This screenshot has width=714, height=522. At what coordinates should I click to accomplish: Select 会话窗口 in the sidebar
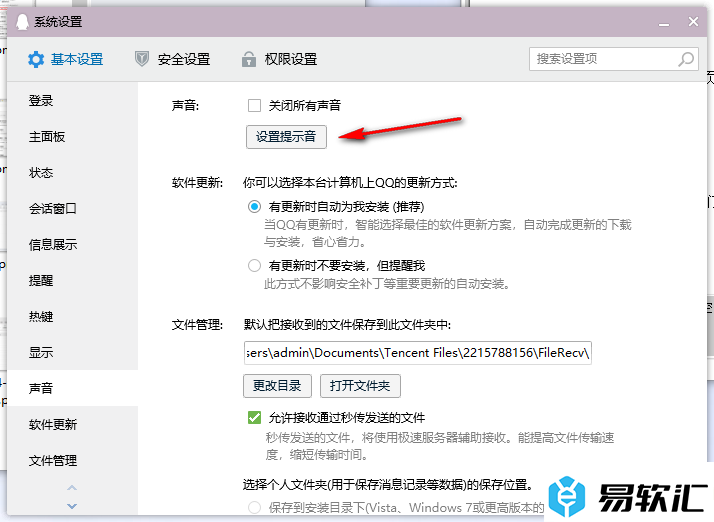72,209
